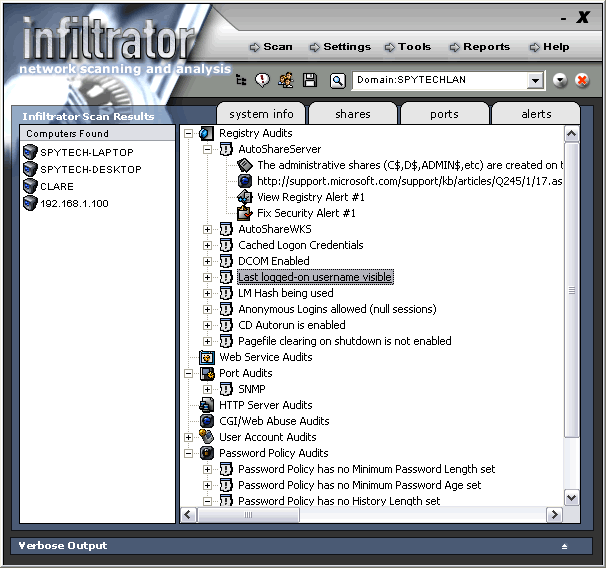Switch to the ports tab
The height and width of the screenshot is (568, 606).
point(444,114)
